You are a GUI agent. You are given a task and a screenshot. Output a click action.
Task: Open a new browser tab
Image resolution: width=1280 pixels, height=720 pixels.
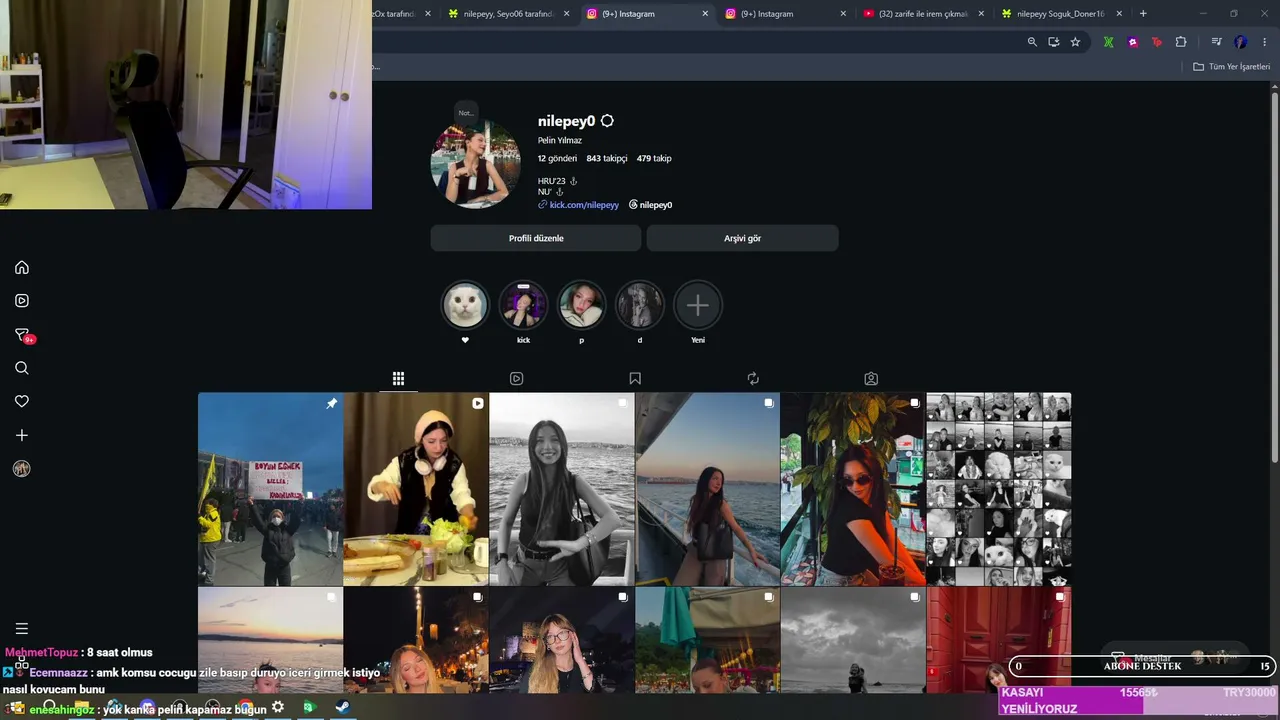tap(1143, 14)
